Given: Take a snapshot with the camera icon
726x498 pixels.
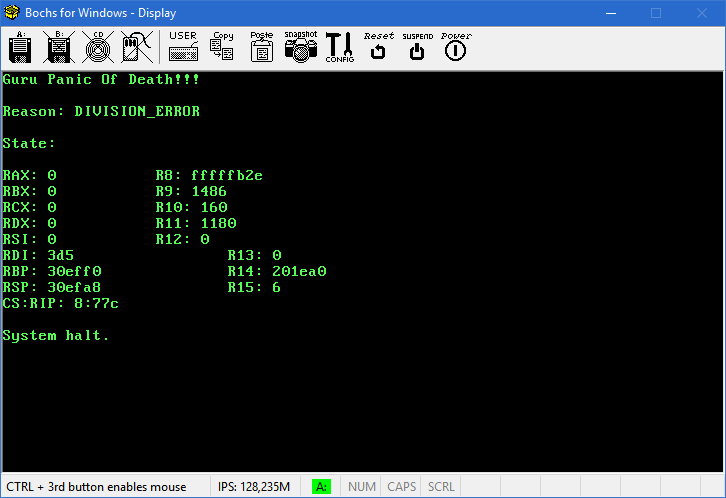Looking at the screenshot, I should click(x=301, y=46).
